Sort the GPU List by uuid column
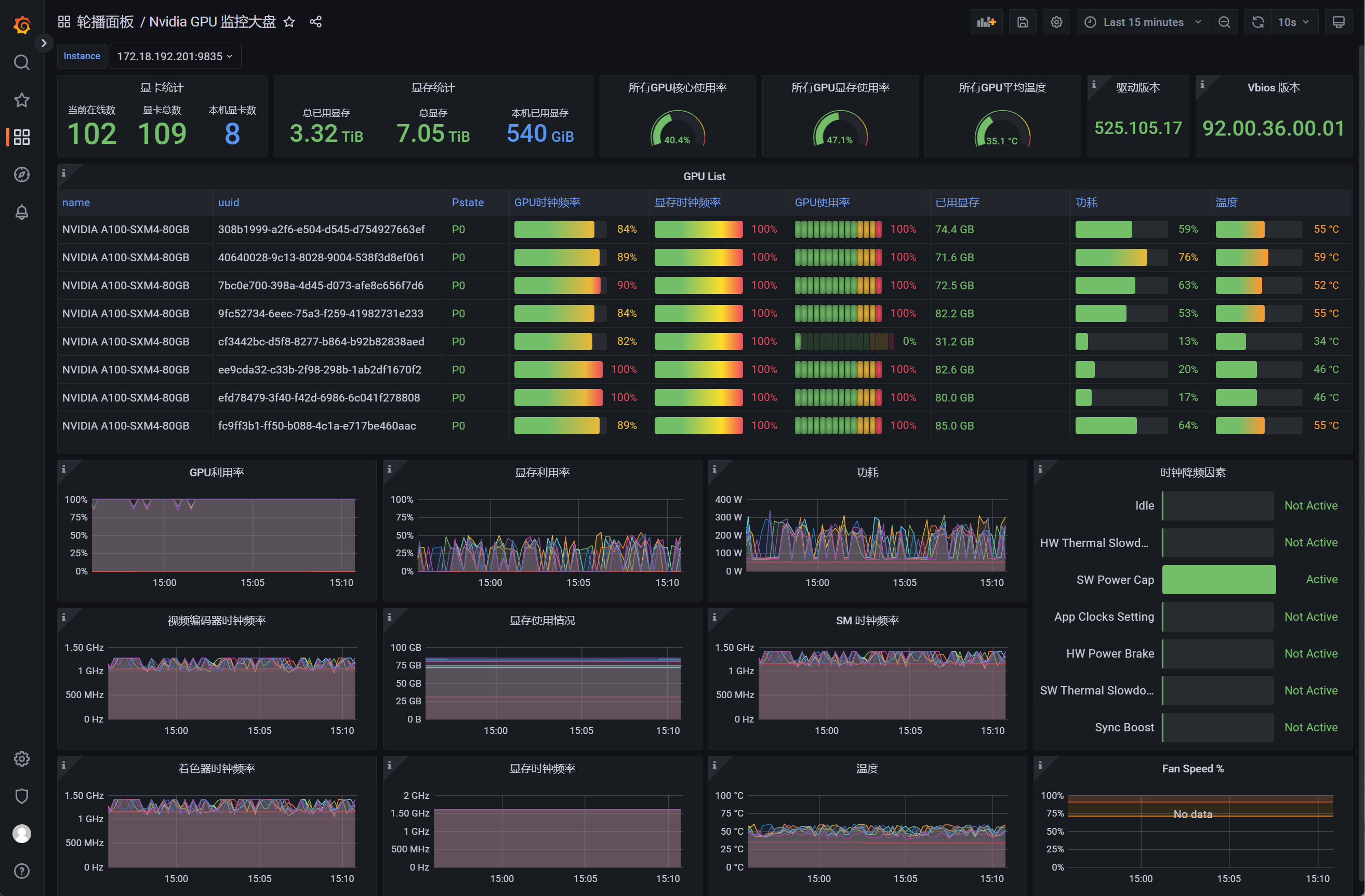The image size is (1365, 896). (228, 203)
